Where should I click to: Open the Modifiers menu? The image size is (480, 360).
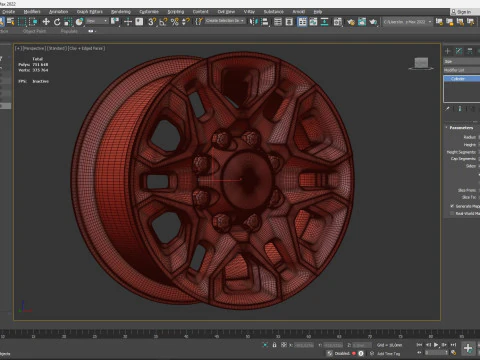coord(32,12)
